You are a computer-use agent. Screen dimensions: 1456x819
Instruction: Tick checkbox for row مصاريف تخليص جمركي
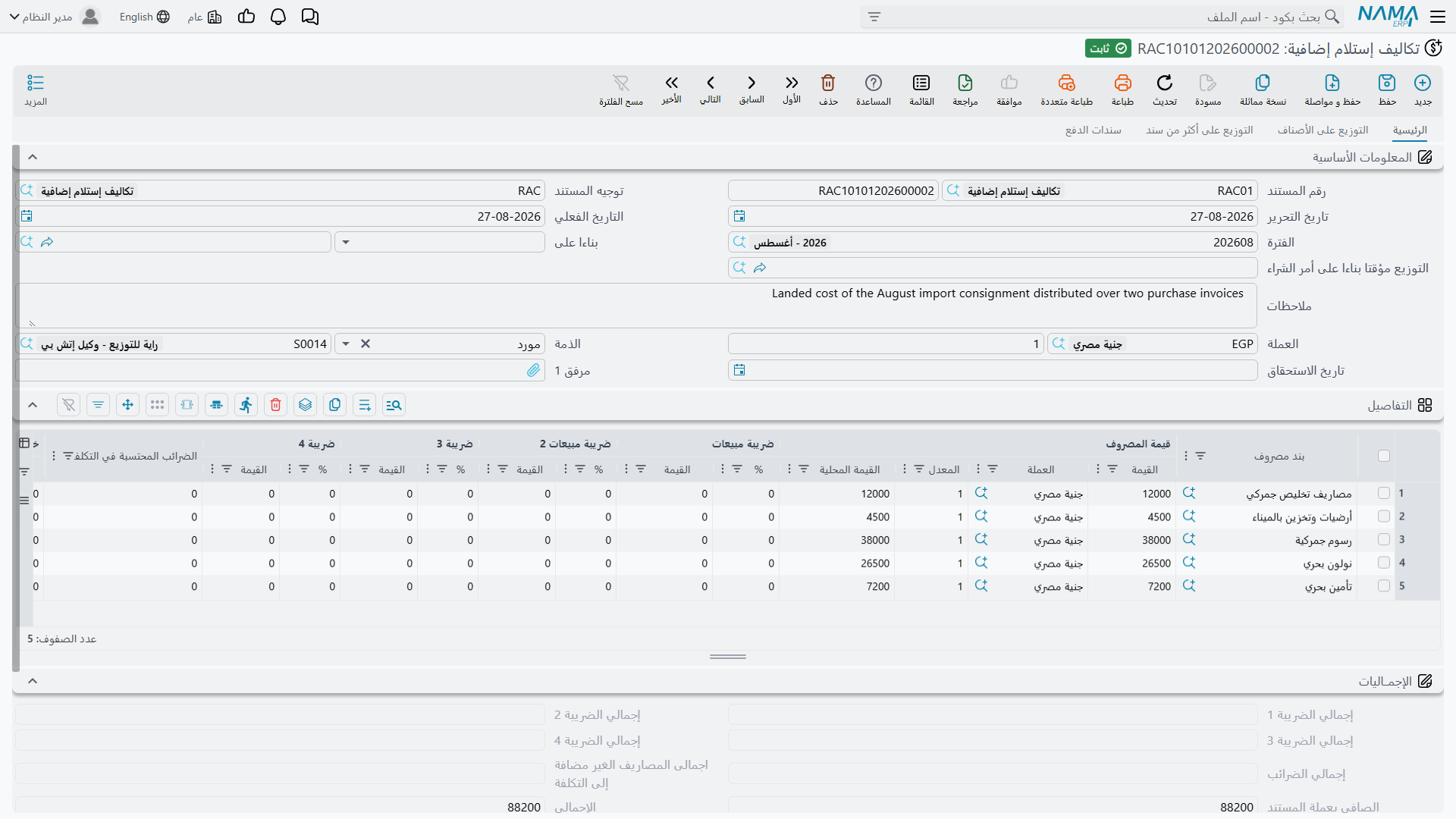pyautogui.click(x=1384, y=494)
